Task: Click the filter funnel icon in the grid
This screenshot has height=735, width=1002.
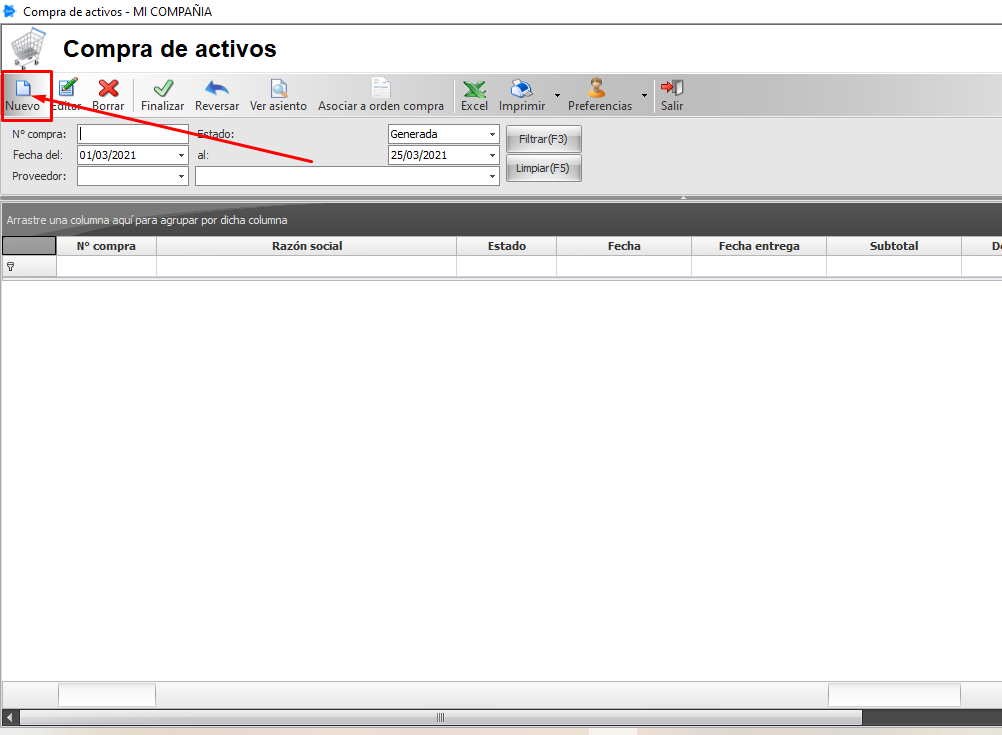Action: (8, 267)
